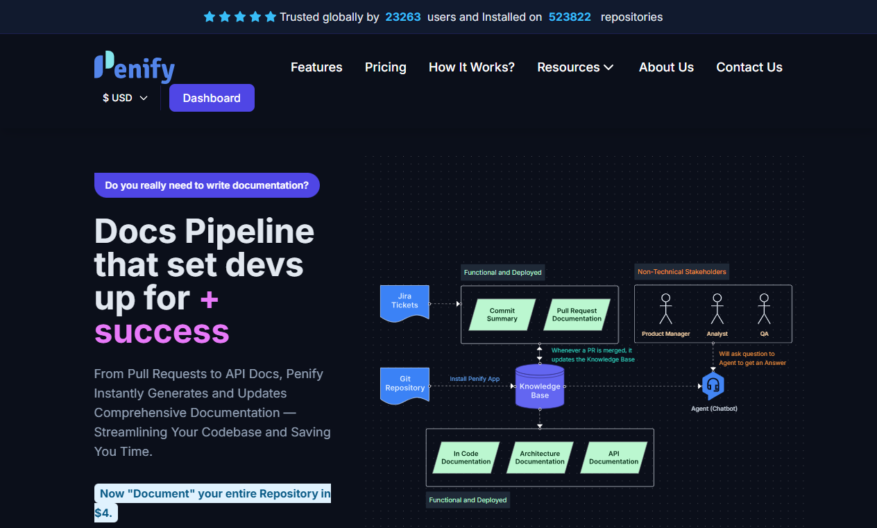Click the Non-Technical Stakeholders label
The width and height of the screenshot is (877, 528).
[x=682, y=272]
